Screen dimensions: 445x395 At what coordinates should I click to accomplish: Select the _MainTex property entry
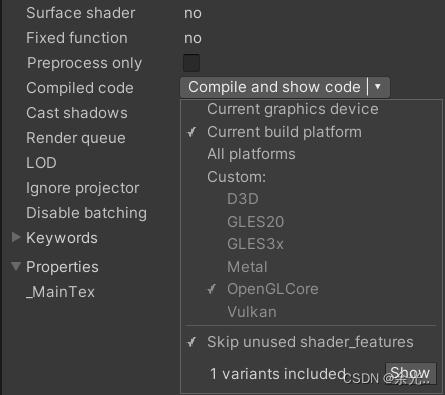point(60,292)
